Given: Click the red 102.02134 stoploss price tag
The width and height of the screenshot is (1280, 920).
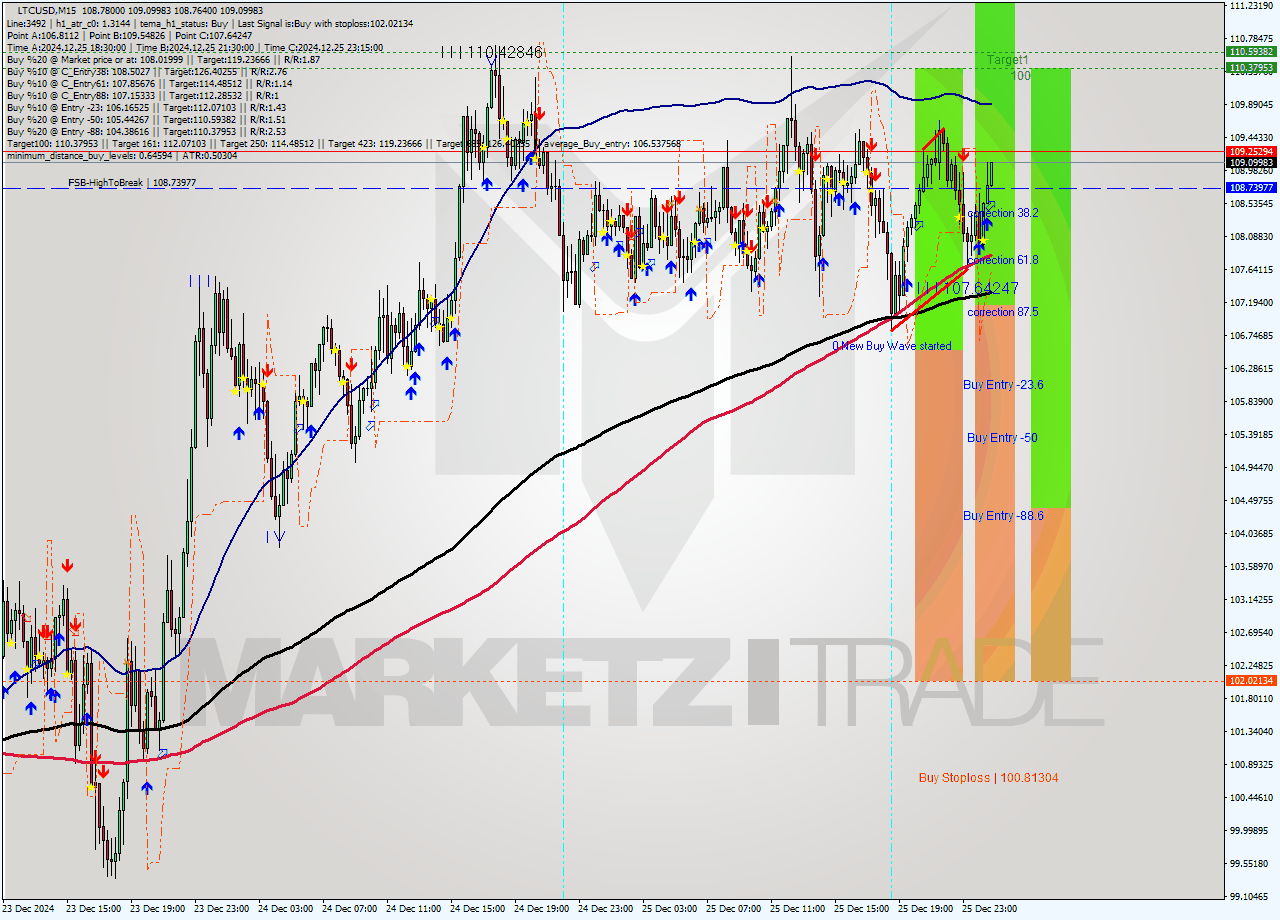Looking at the screenshot, I should [x=1251, y=681].
